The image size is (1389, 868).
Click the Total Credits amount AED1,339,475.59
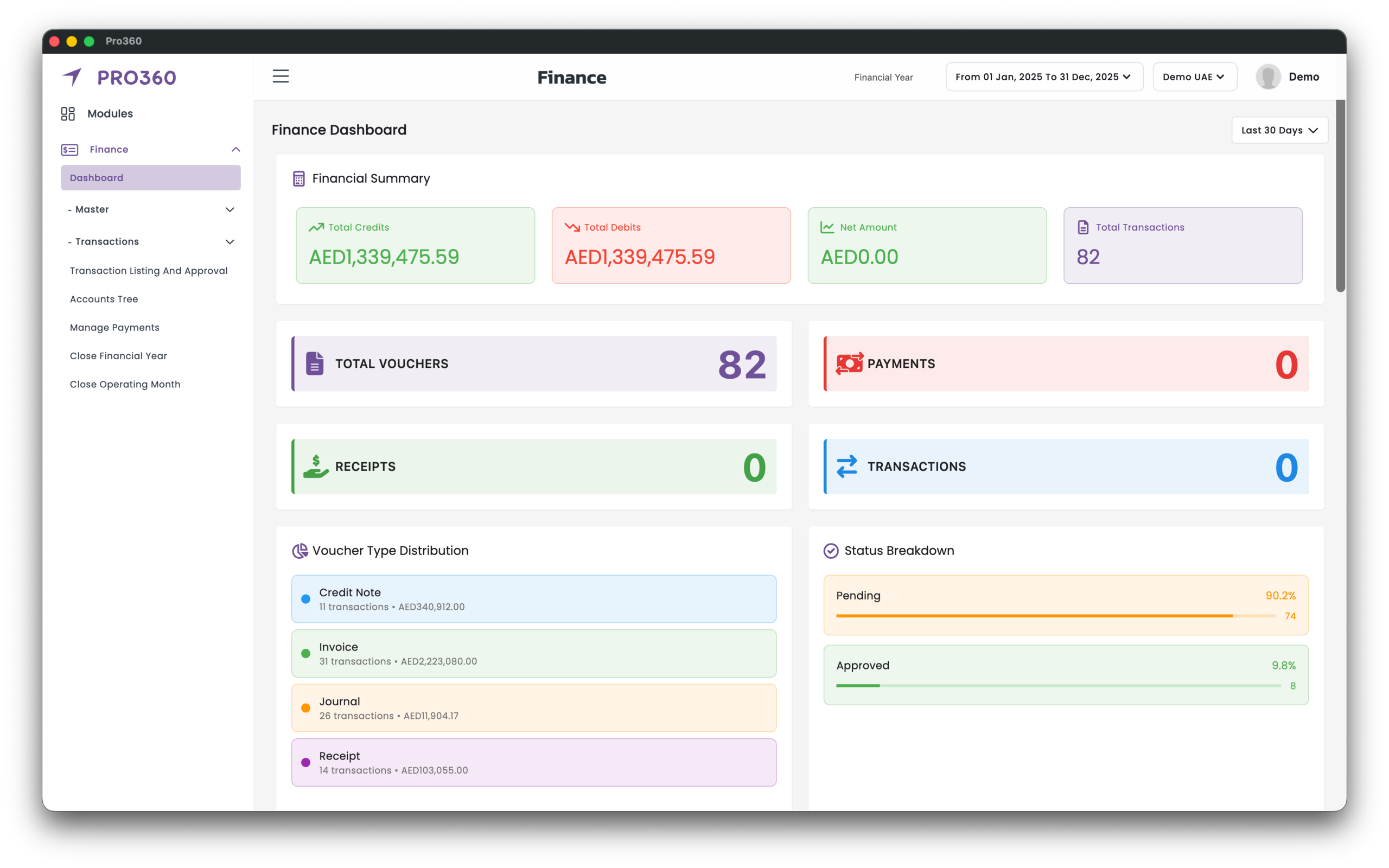pos(384,257)
